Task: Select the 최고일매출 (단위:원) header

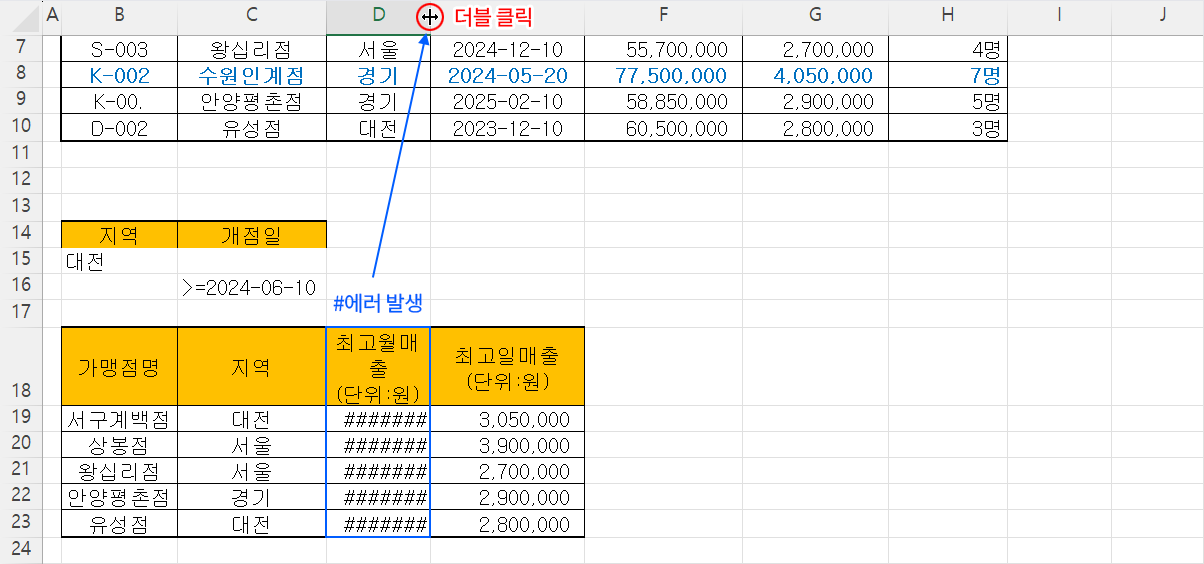Action: click(x=508, y=366)
